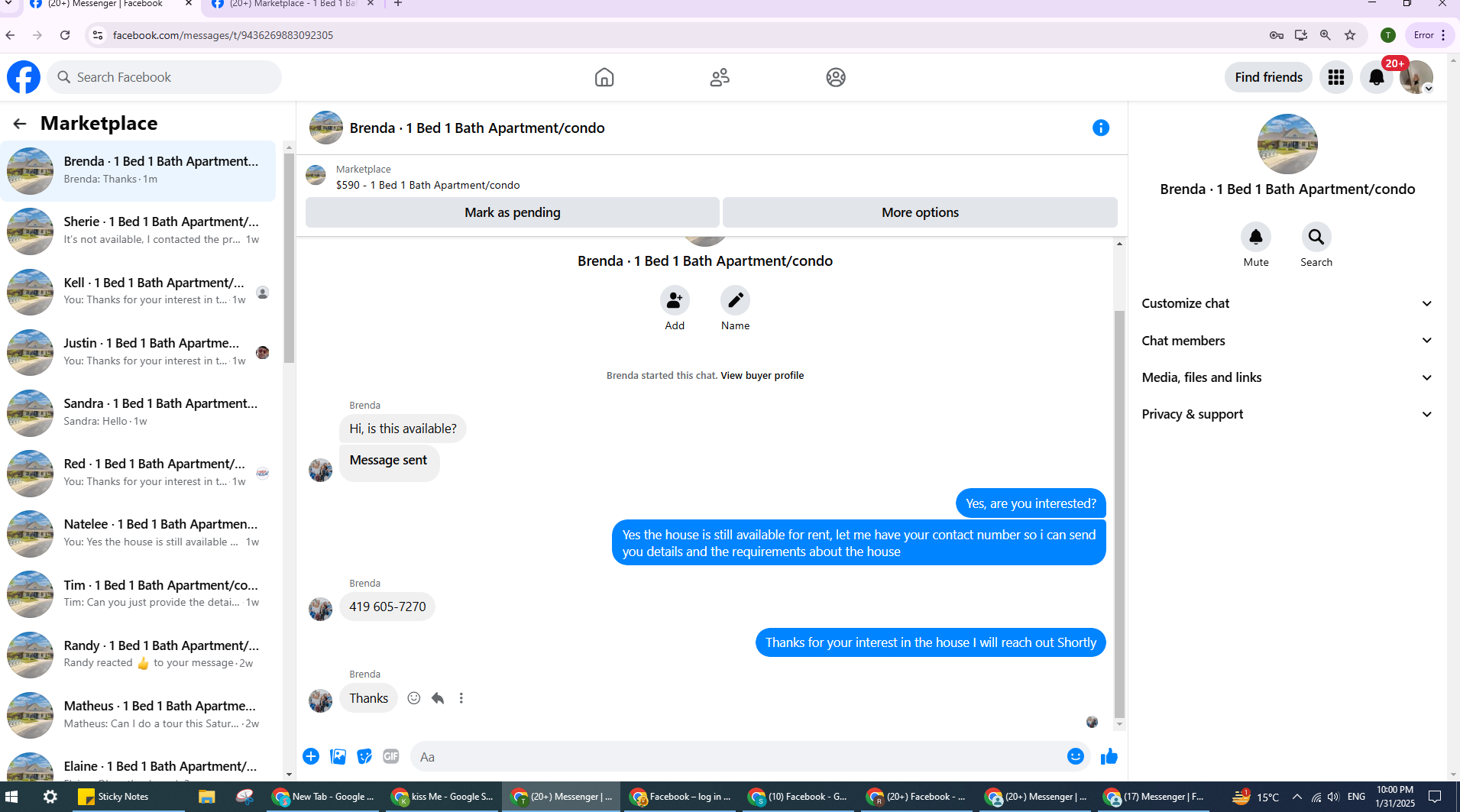Open Red's conversation

[138, 472]
